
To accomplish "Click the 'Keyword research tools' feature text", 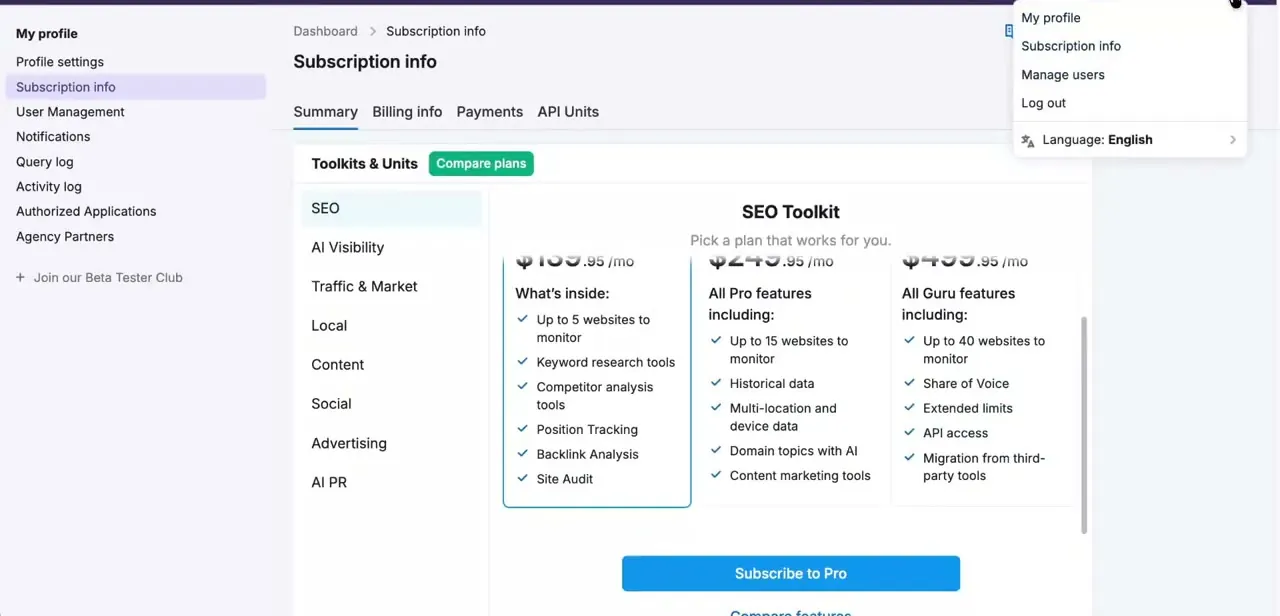I will [606, 363].
